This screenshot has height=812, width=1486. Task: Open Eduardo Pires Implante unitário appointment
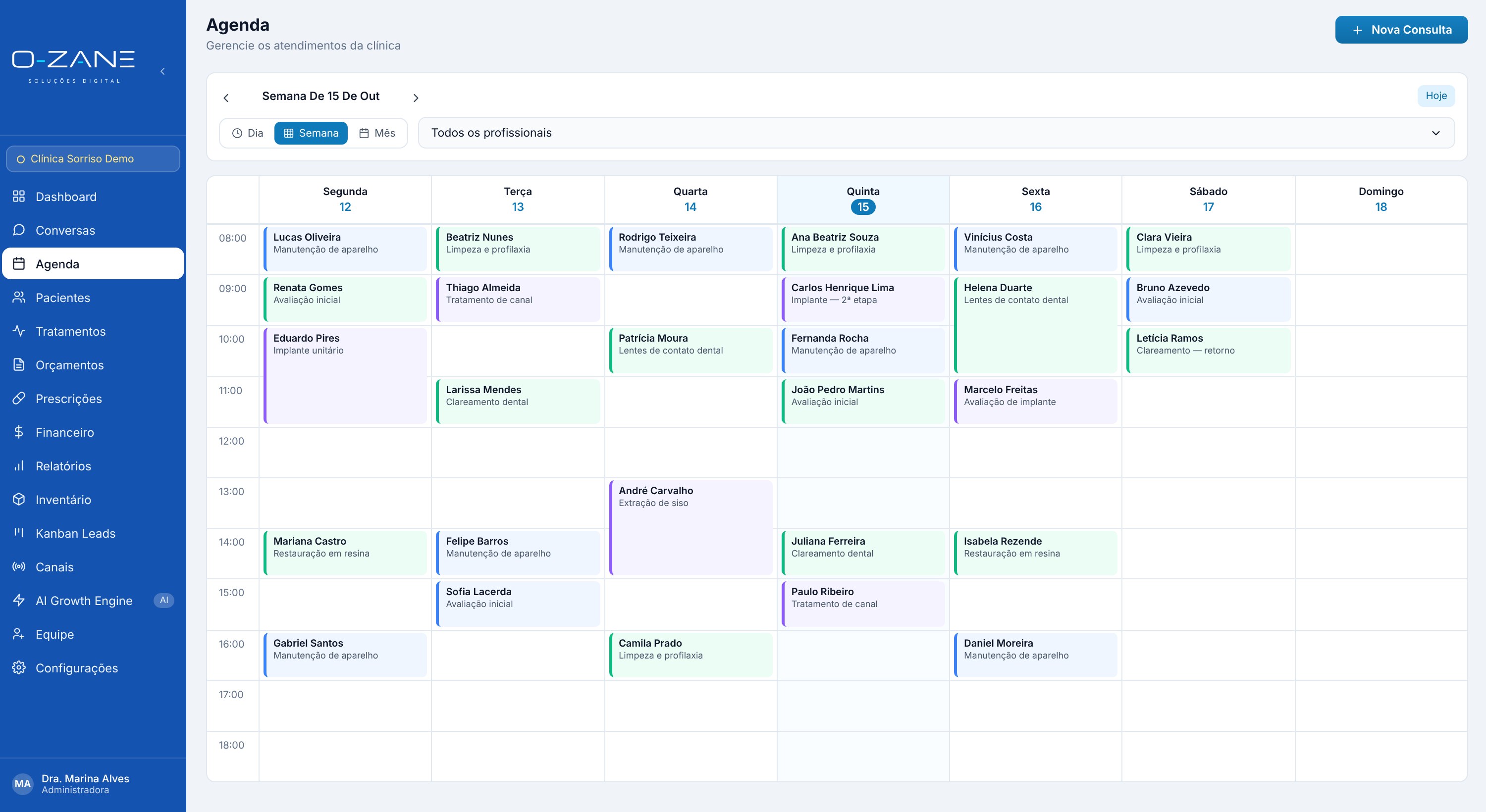345,375
